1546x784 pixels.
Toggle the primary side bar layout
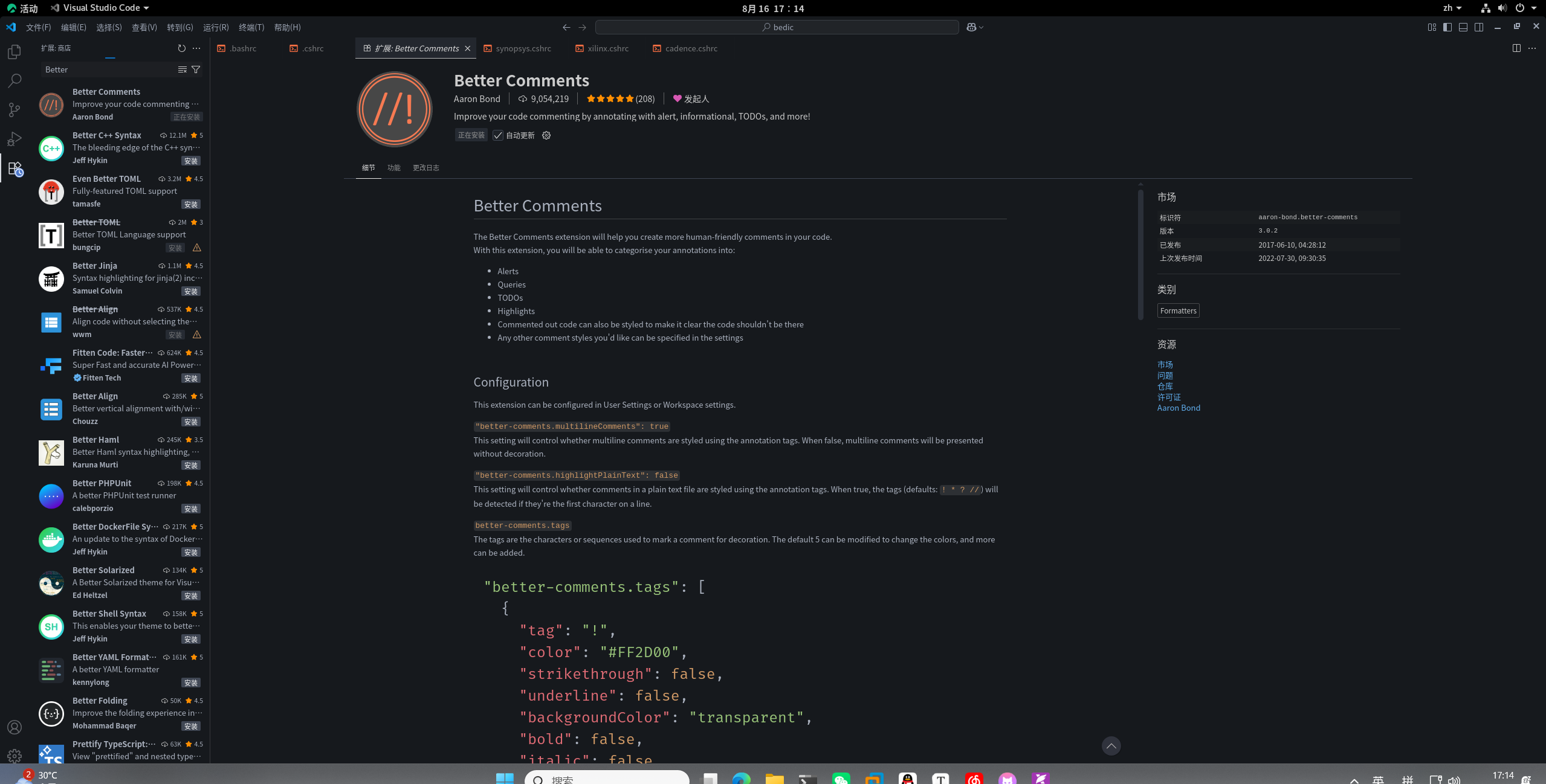[x=1447, y=27]
